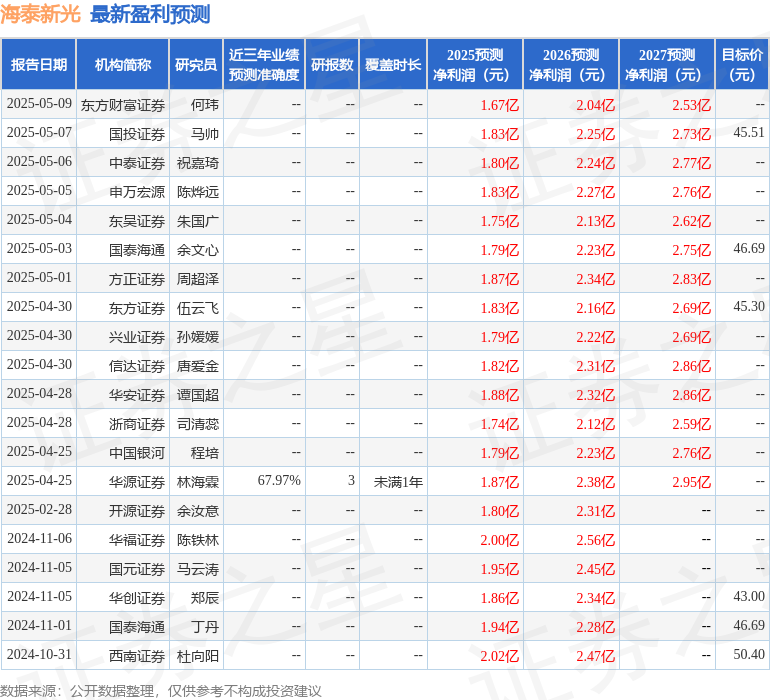The image size is (770, 700).
Task: Click researcher name 余文心
Action: (x=198, y=250)
